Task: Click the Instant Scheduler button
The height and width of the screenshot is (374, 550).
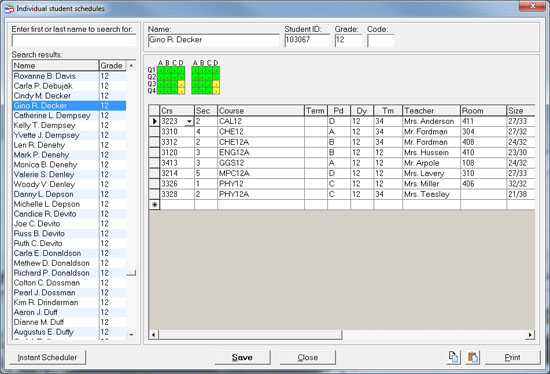Action: click(x=47, y=357)
